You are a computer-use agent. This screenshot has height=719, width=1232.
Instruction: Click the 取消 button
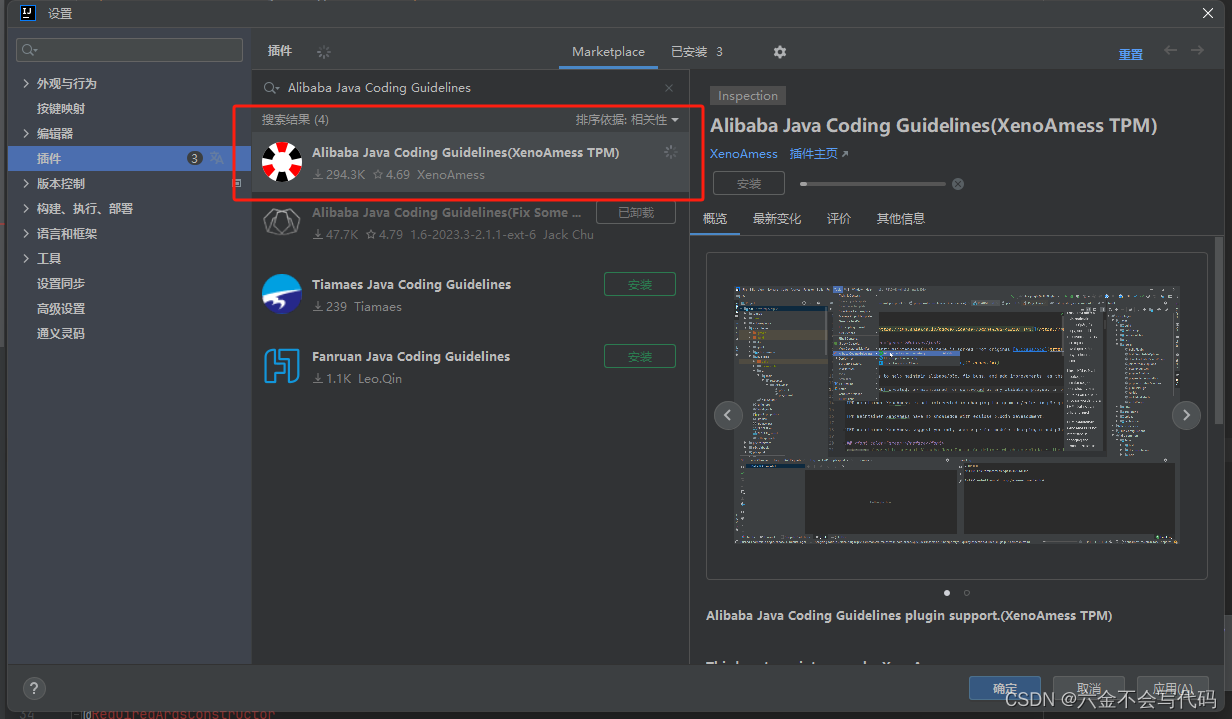(x=1089, y=689)
